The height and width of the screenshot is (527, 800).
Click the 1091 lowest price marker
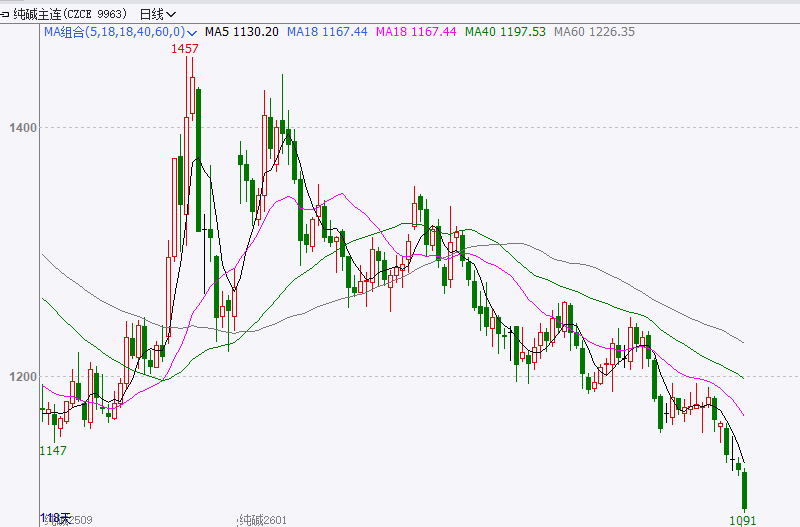742,519
